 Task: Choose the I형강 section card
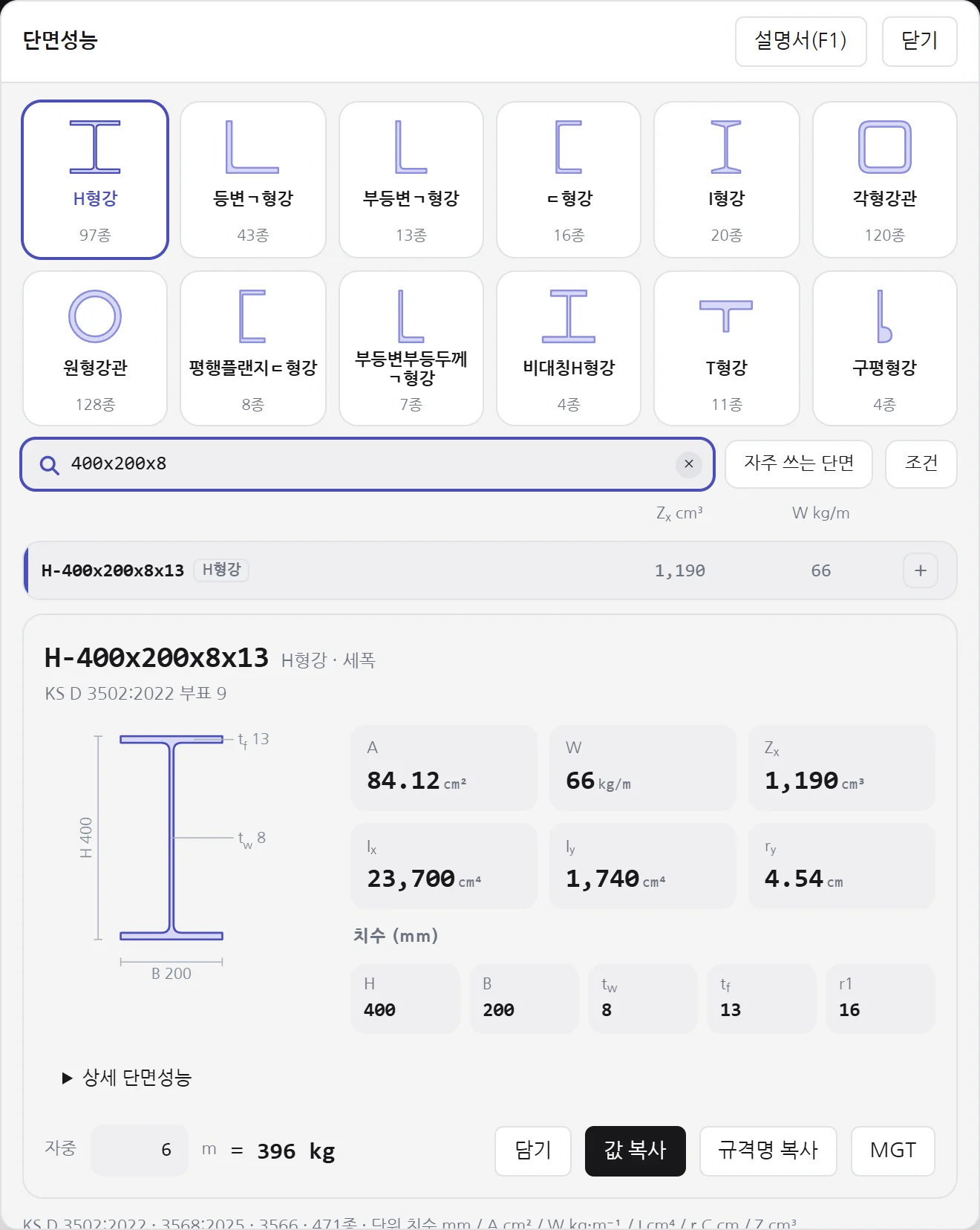click(727, 180)
